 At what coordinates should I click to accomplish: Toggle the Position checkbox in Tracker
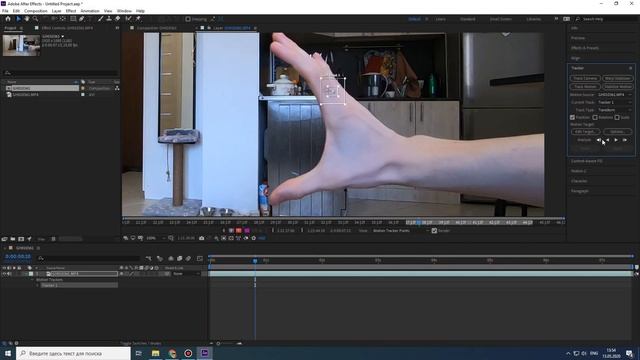click(x=573, y=118)
